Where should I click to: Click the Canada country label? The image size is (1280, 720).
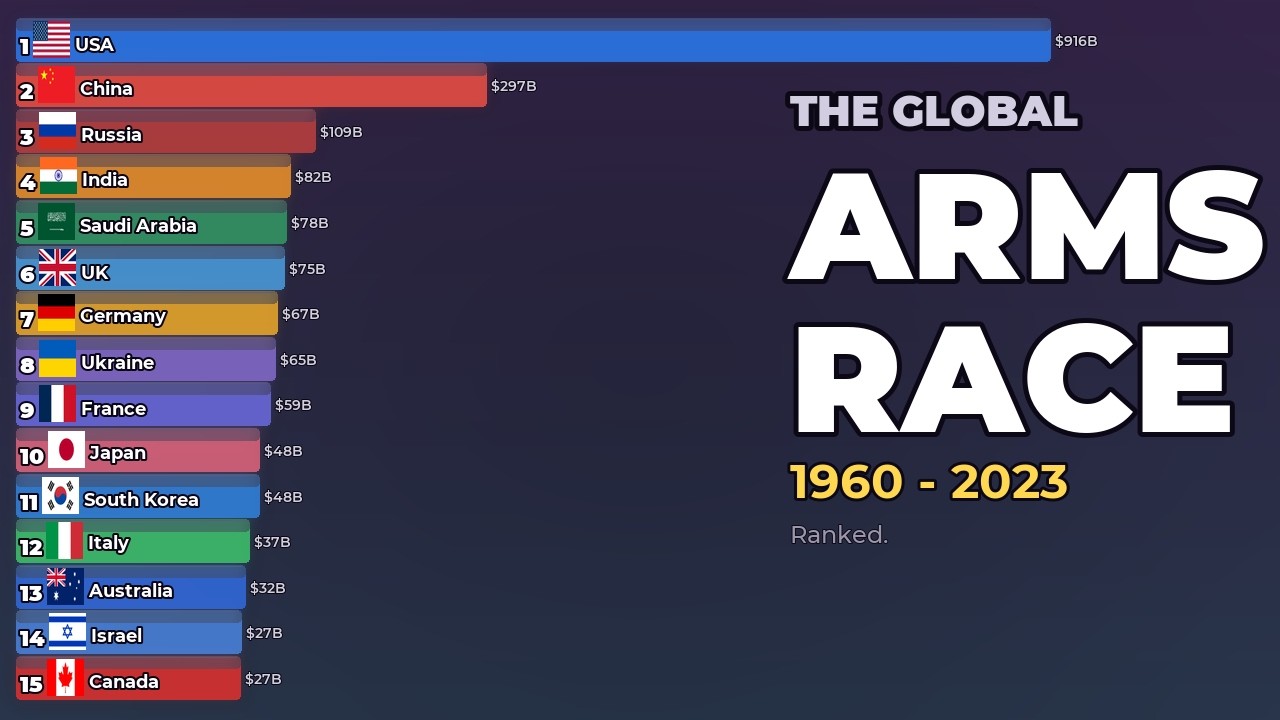click(124, 681)
